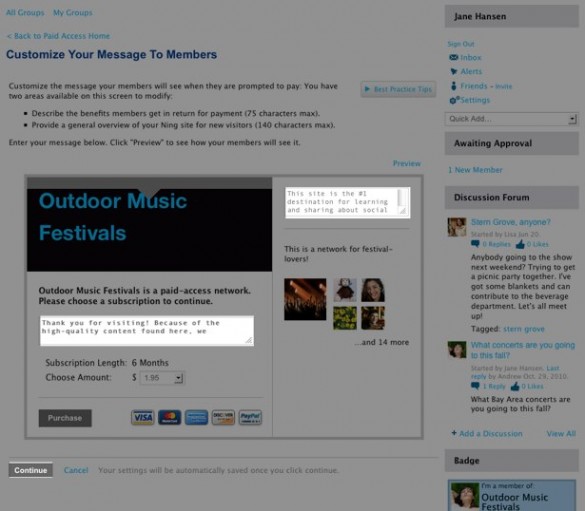Click Jane's avatar beside fall concerts discussion
The height and width of the screenshot is (511, 585).
(457, 350)
